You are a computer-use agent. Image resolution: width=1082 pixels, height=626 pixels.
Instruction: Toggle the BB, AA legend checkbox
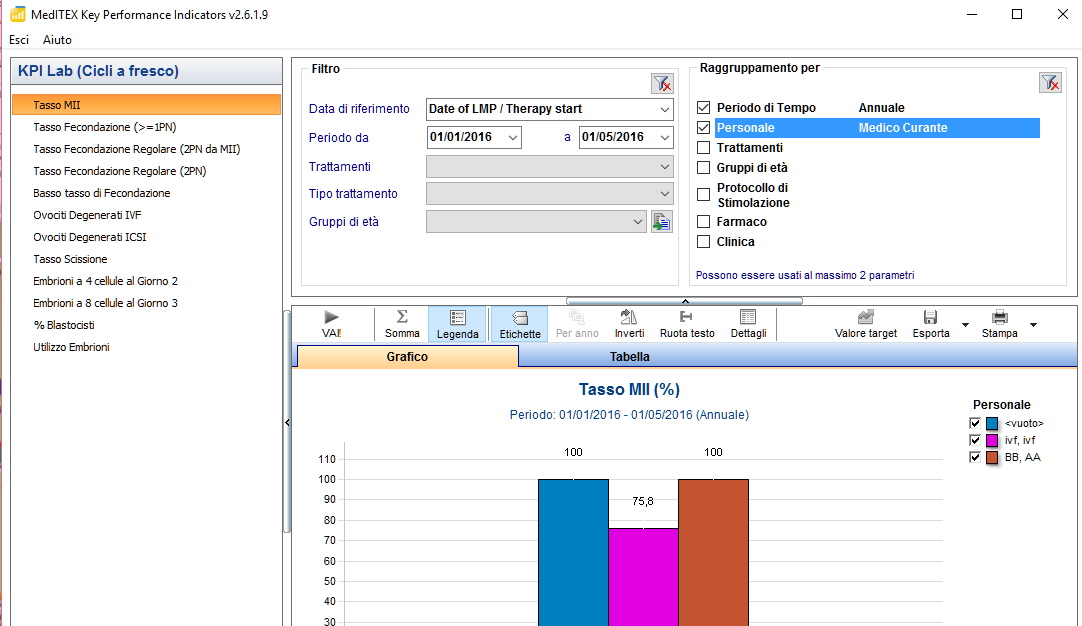(x=975, y=457)
